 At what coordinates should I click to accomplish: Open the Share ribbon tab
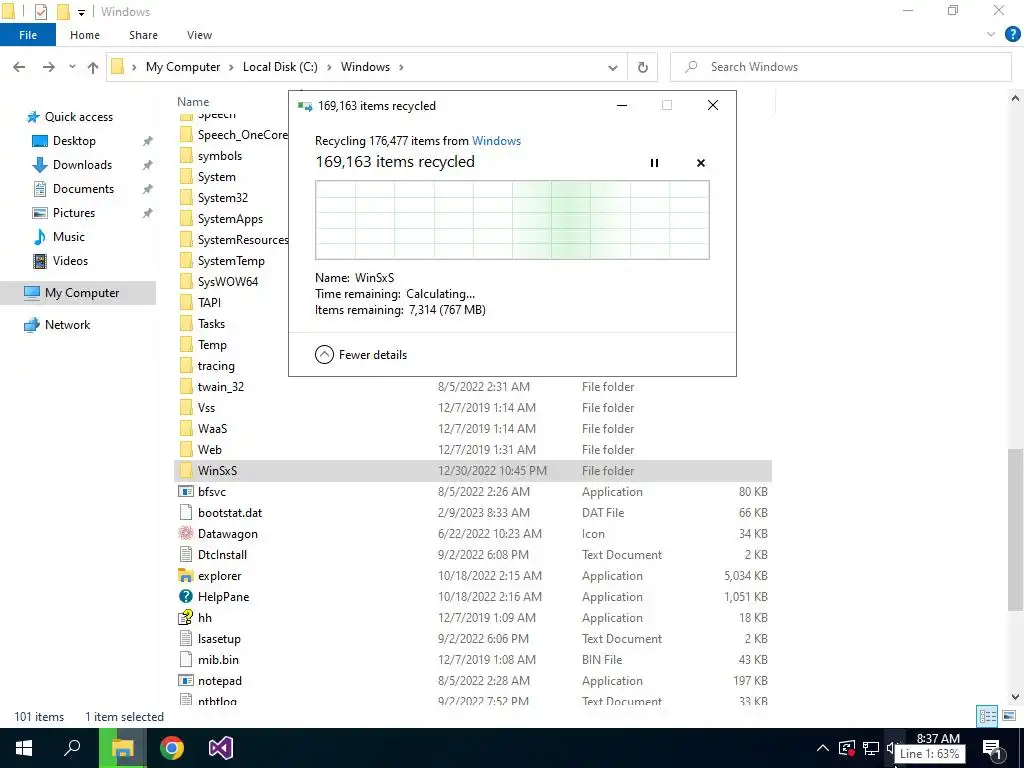point(143,35)
